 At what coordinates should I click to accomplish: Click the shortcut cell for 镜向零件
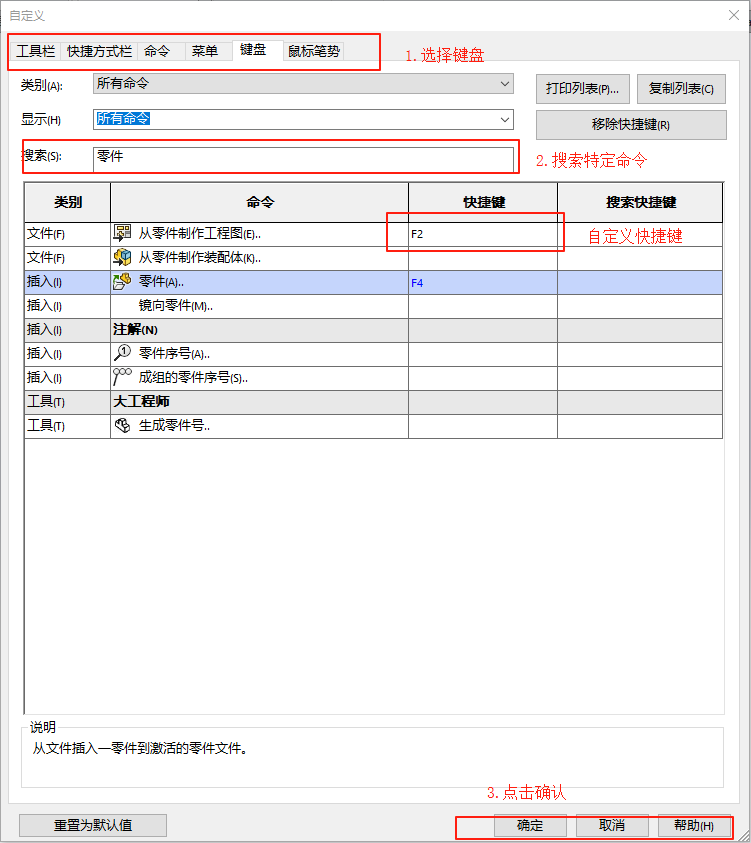click(483, 306)
